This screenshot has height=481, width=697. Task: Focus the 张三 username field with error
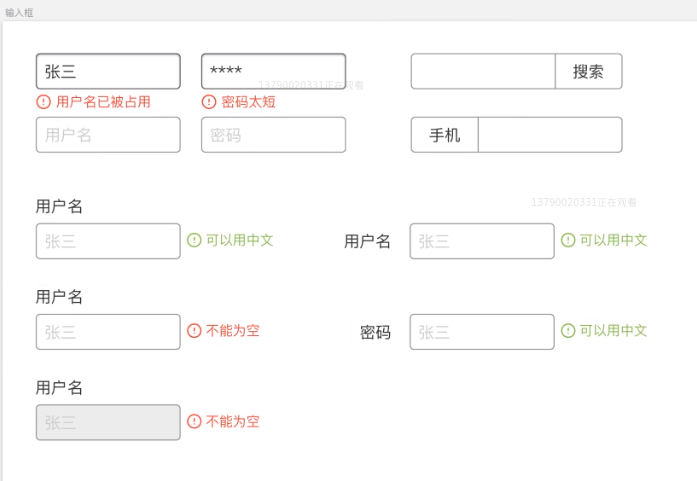pyautogui.click(x=108, y=72)
